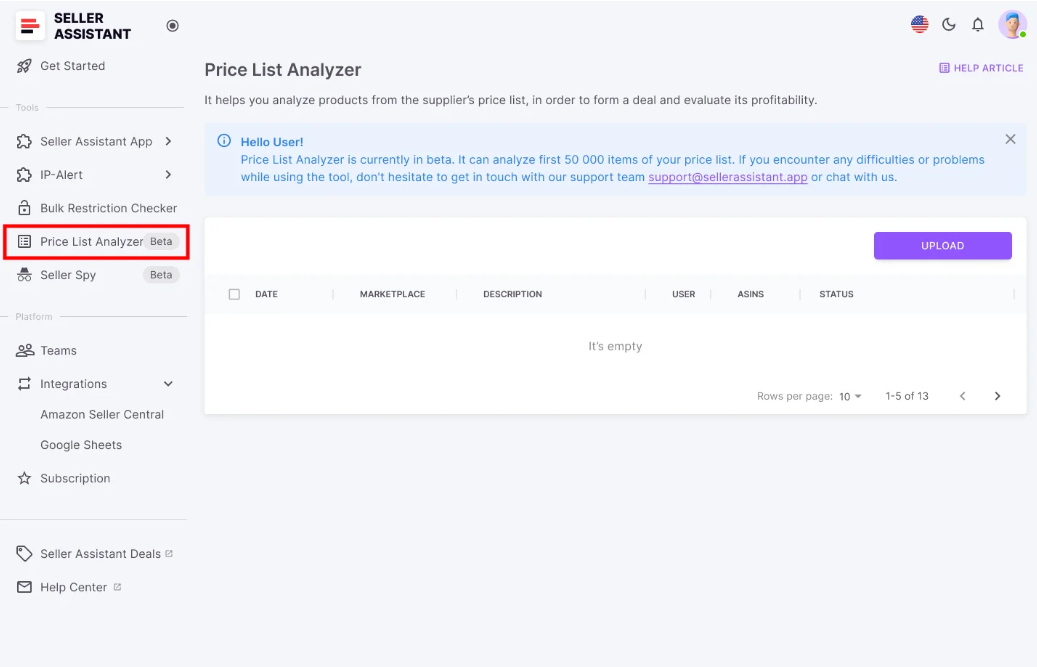Viewport: 1037px width, 667px height.
Task: Open the Rows per page dropdown
Action: point(849,396)
